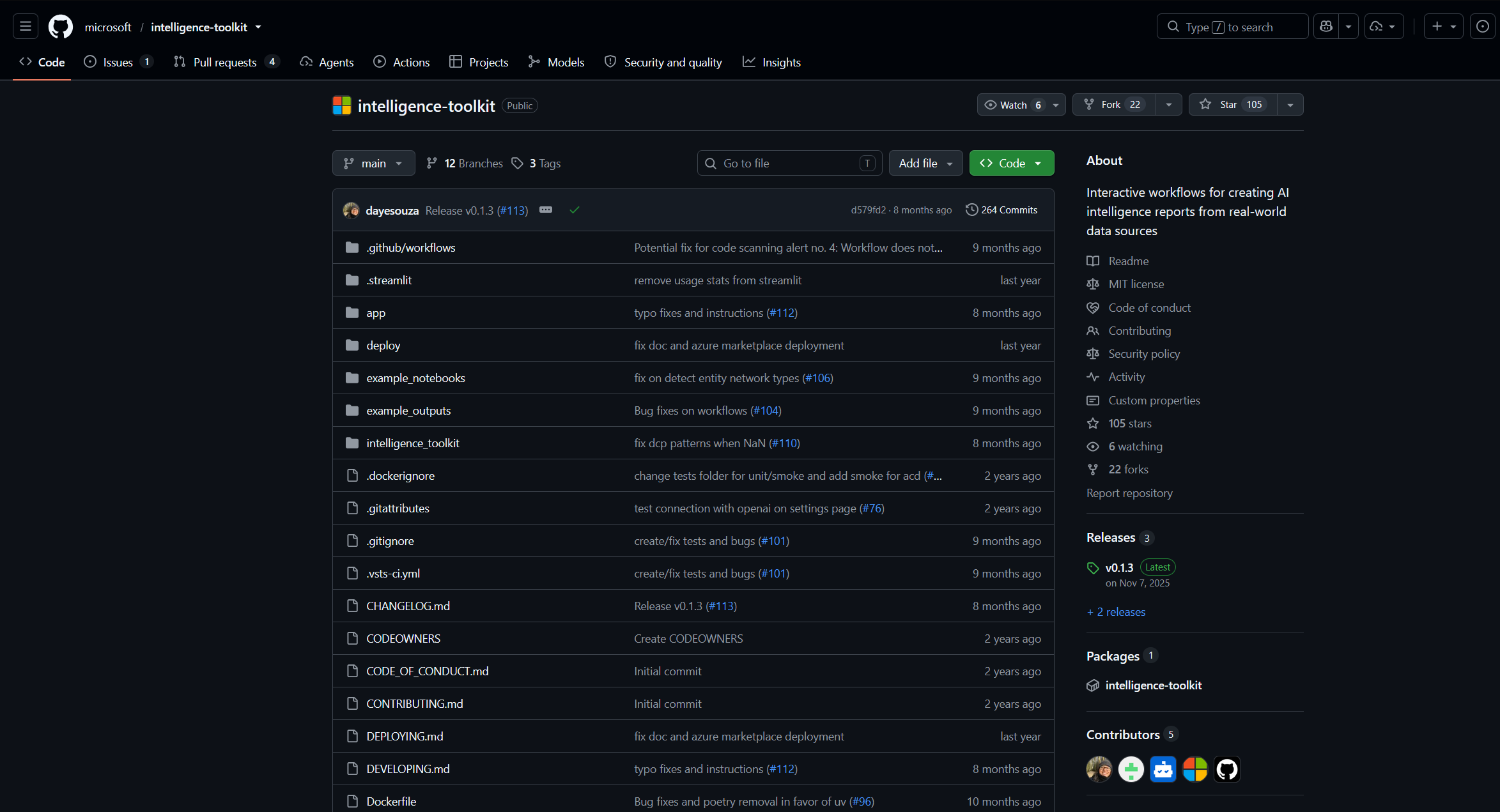Click the microsoft organization link
This screenshot has width=1500, height=812.
click(107, 27)
